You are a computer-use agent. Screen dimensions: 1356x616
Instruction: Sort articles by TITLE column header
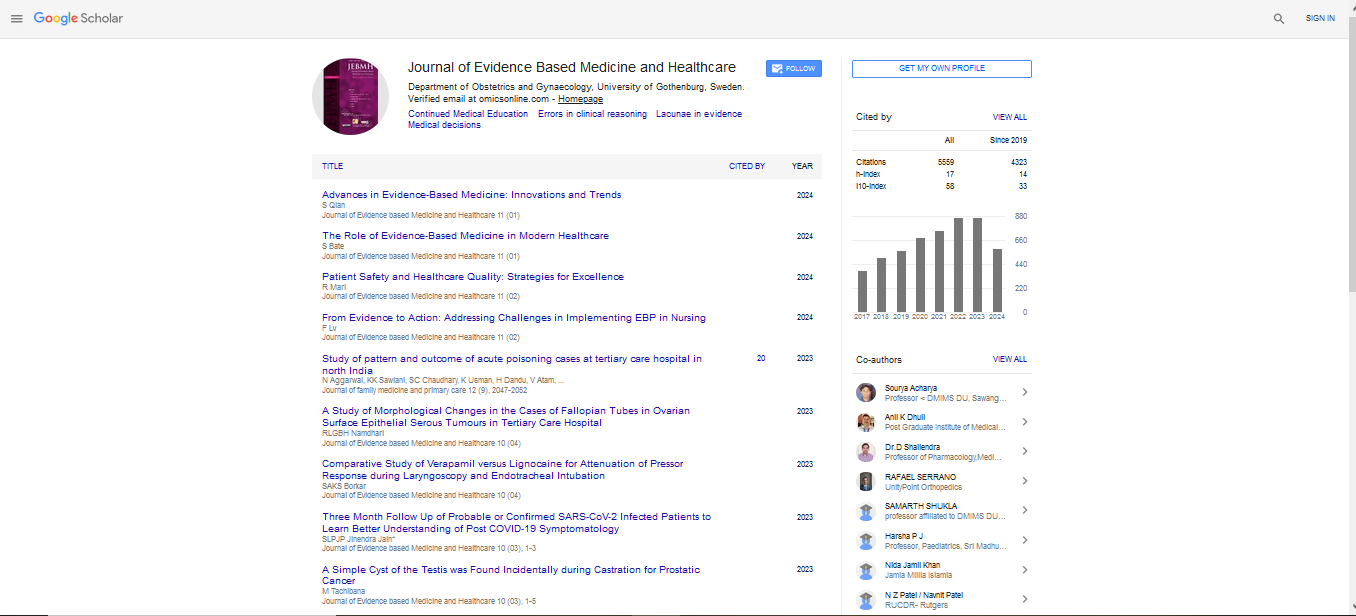click(332, 167)
